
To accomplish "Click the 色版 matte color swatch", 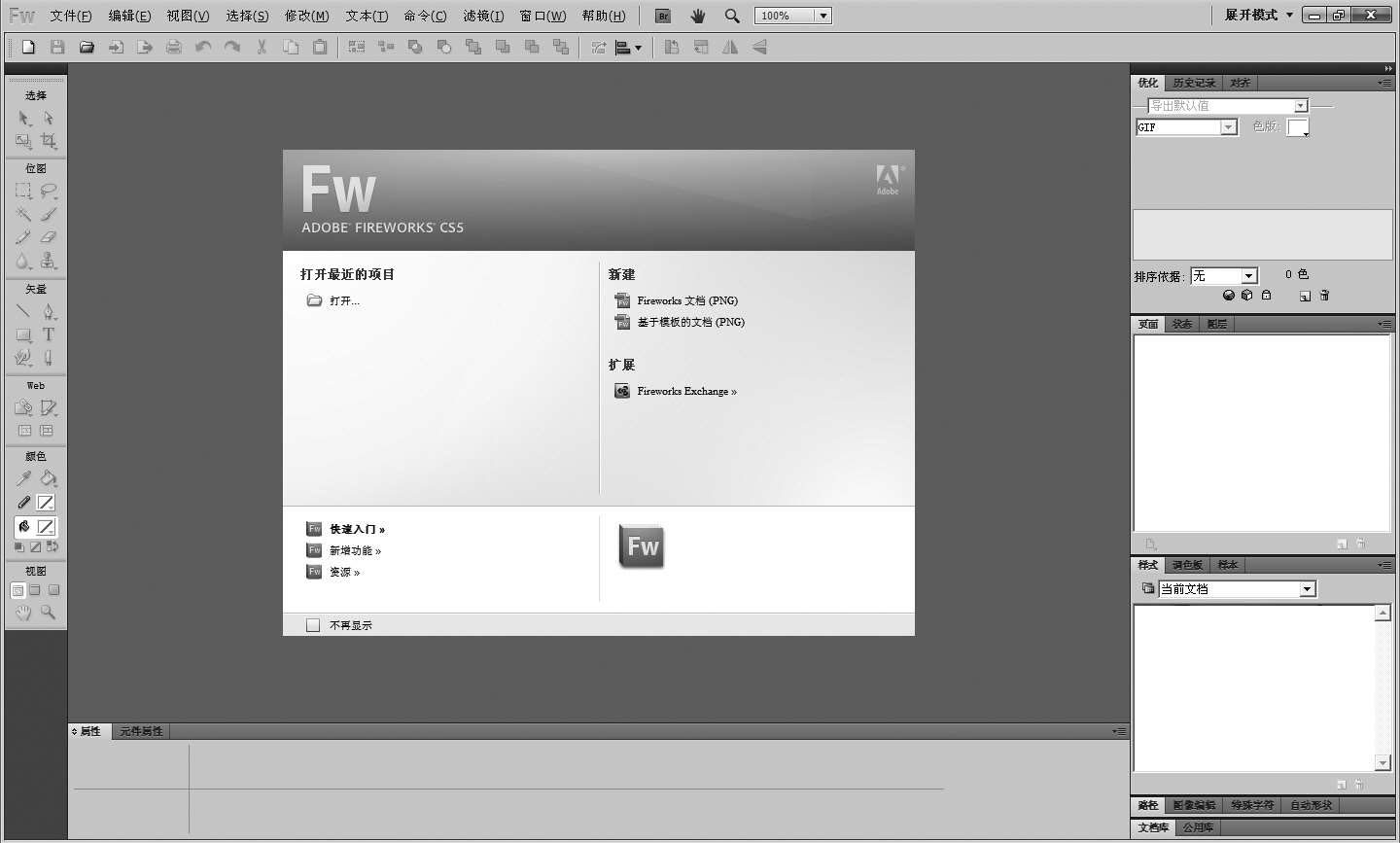I will pos(1297,127).
